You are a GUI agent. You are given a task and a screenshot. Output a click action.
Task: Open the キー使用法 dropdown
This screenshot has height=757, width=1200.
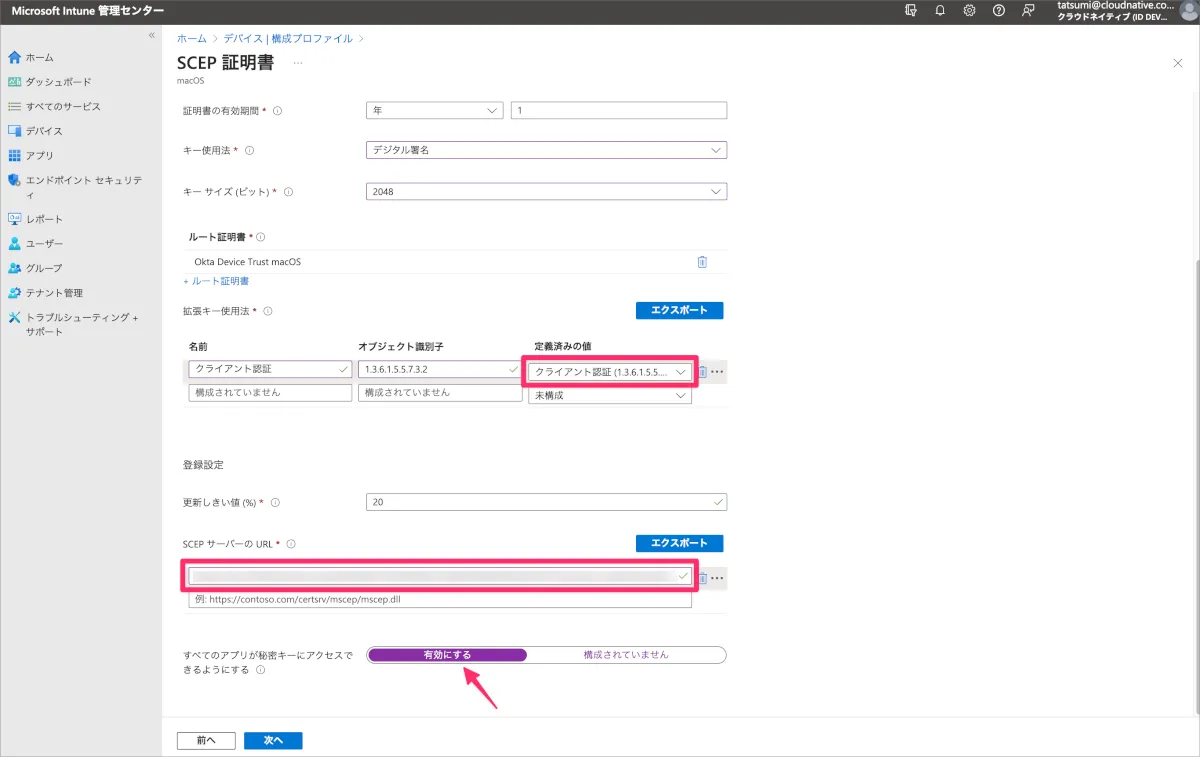point(546,150)
